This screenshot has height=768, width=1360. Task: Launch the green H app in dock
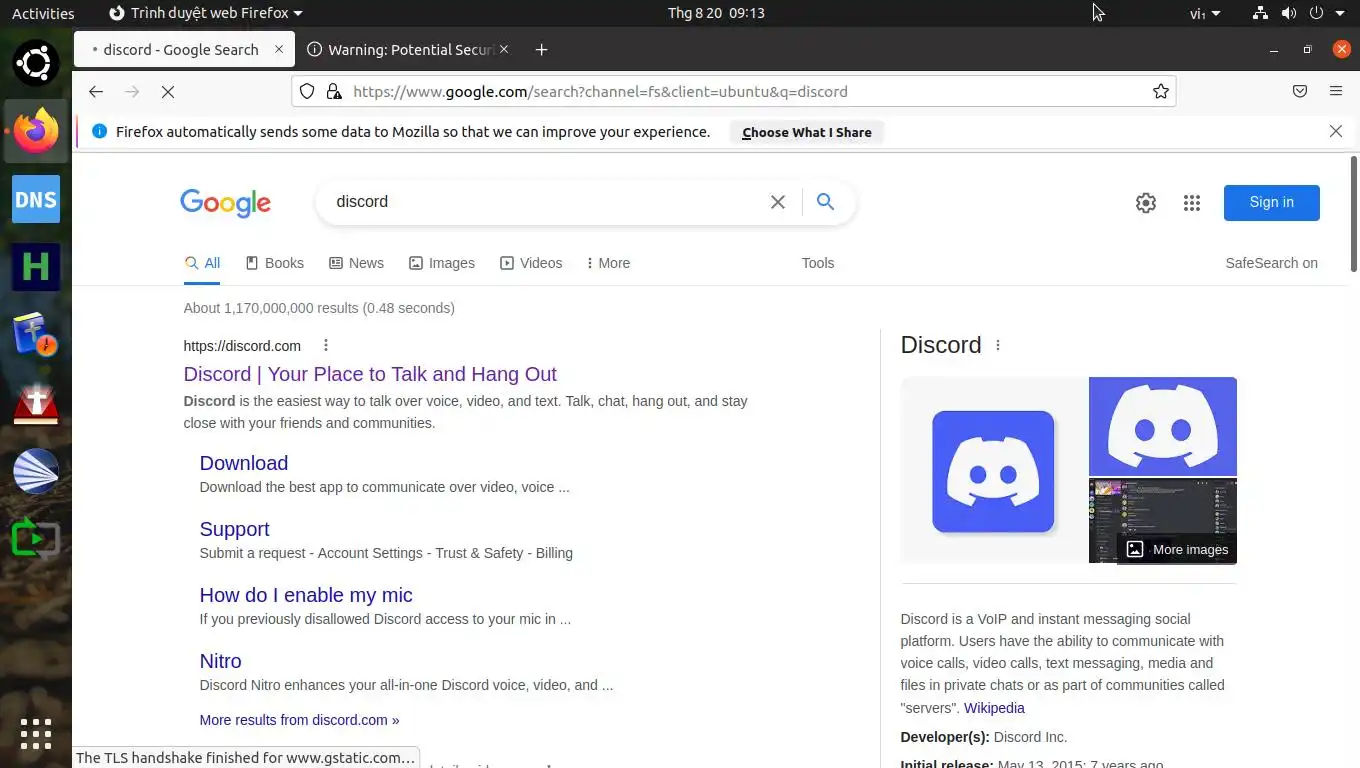[36, 267]
